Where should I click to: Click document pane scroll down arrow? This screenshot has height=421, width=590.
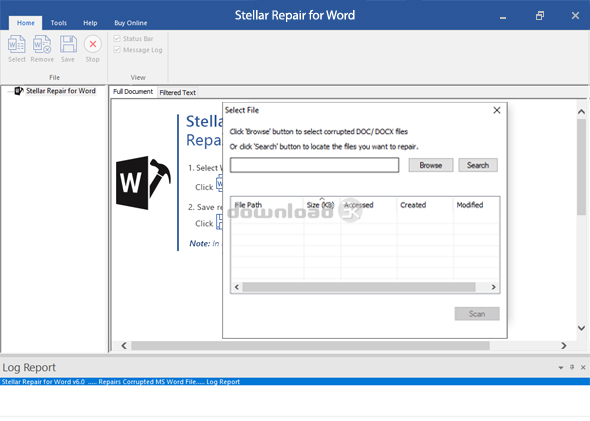coord(581,328)
